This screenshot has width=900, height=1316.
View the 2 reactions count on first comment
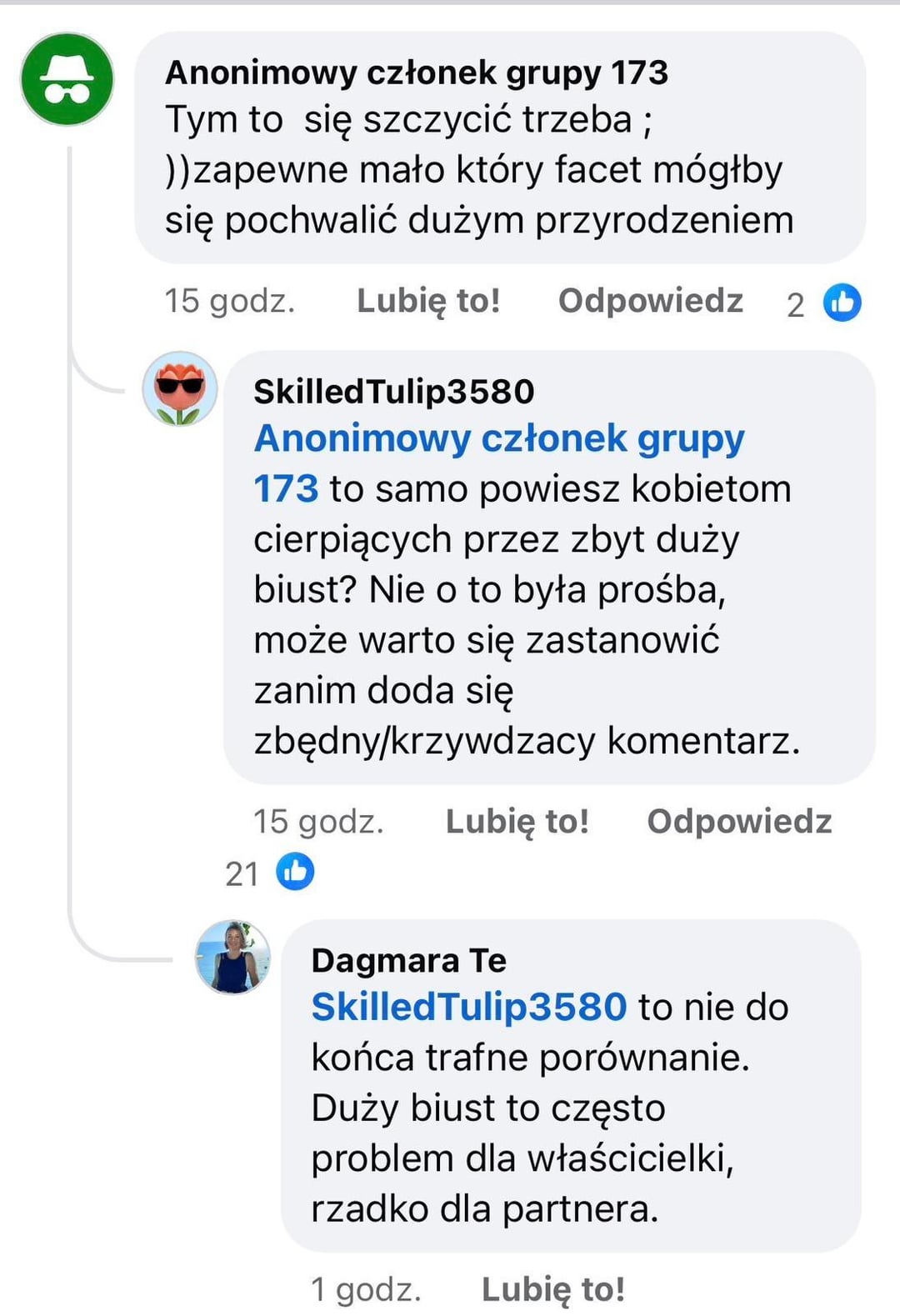tap(796, 305)
